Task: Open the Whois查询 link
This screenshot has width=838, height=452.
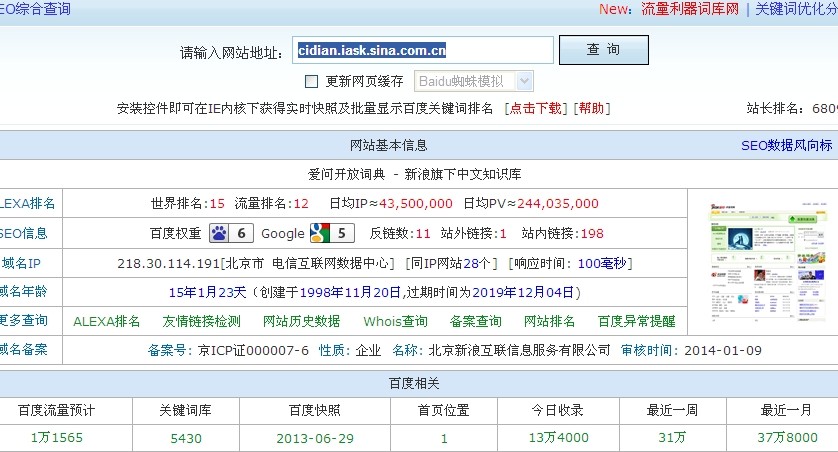Action: [x=395, y=321]
